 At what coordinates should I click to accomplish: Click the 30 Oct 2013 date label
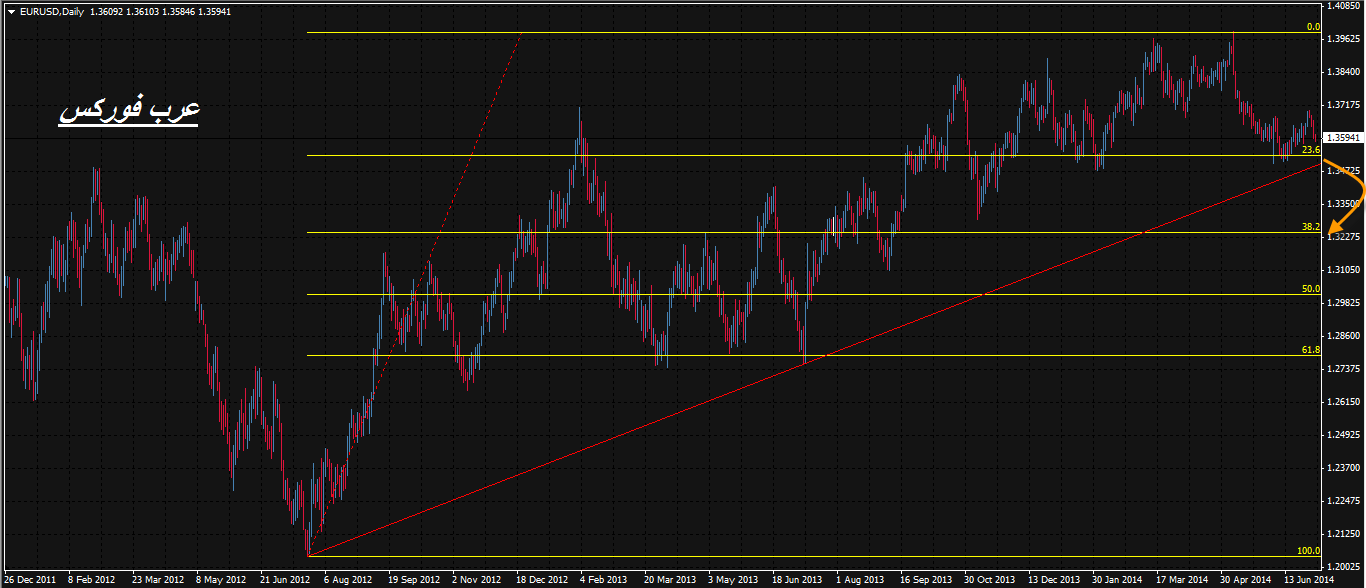(x=990, y=579)
